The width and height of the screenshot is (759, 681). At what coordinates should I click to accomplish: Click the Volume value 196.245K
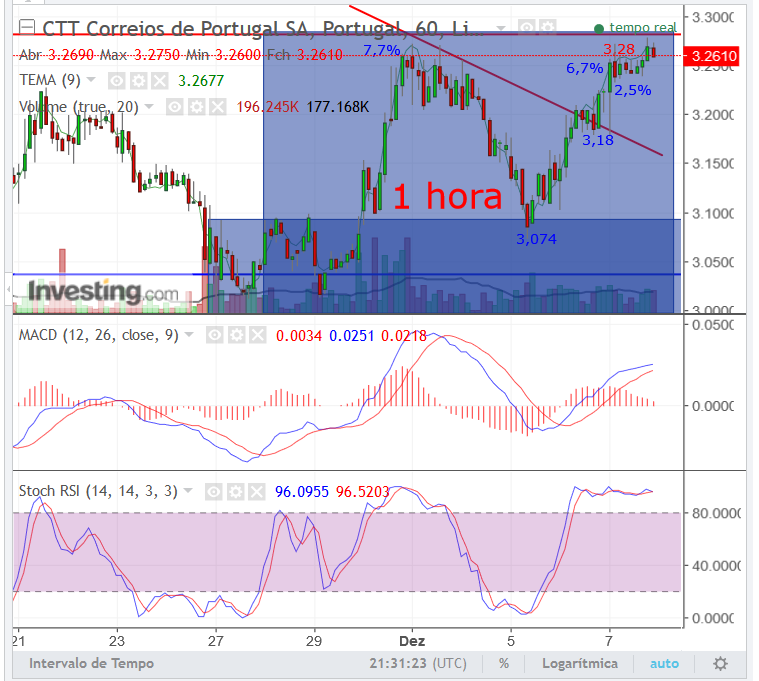268,107
